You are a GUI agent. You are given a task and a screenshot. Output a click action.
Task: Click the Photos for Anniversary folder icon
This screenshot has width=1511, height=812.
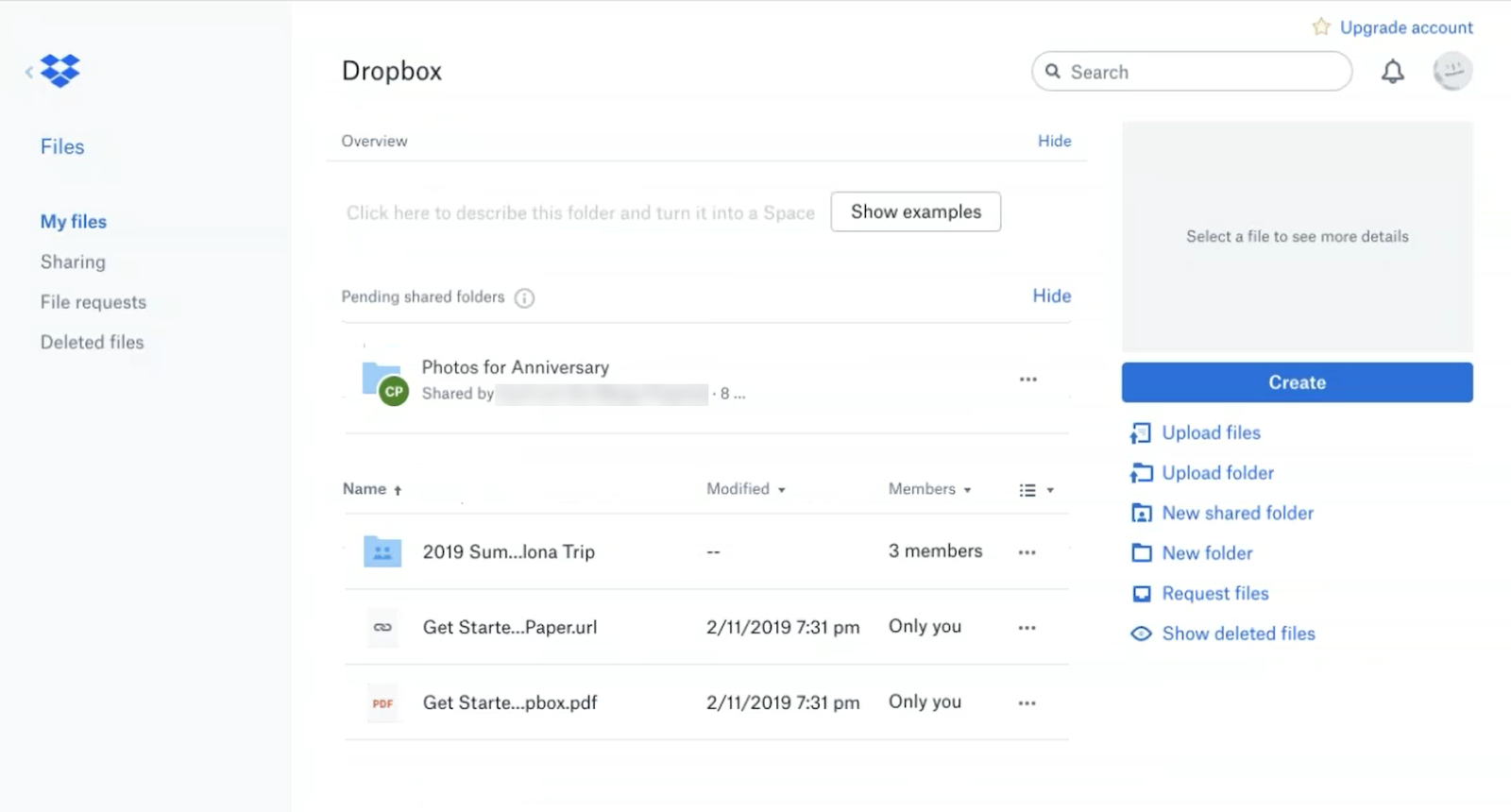click(384, 381)
